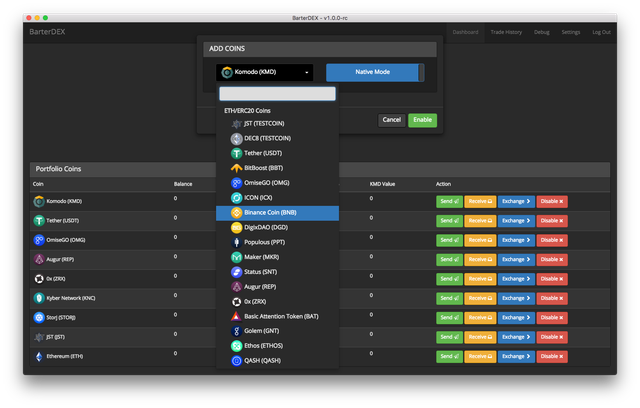Open the Settings tab
Viewport: 640px width, 408px height.
571,32
